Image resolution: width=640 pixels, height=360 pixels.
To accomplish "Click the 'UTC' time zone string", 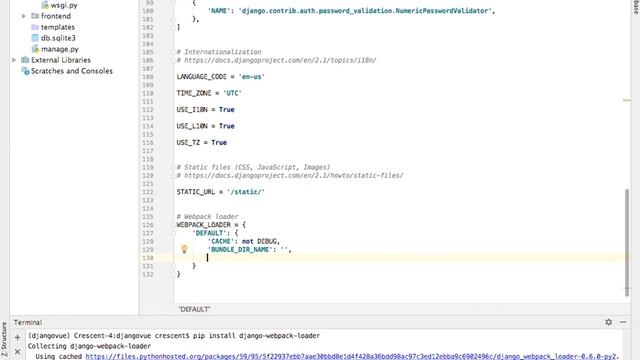I will click(x=232, y=93).
